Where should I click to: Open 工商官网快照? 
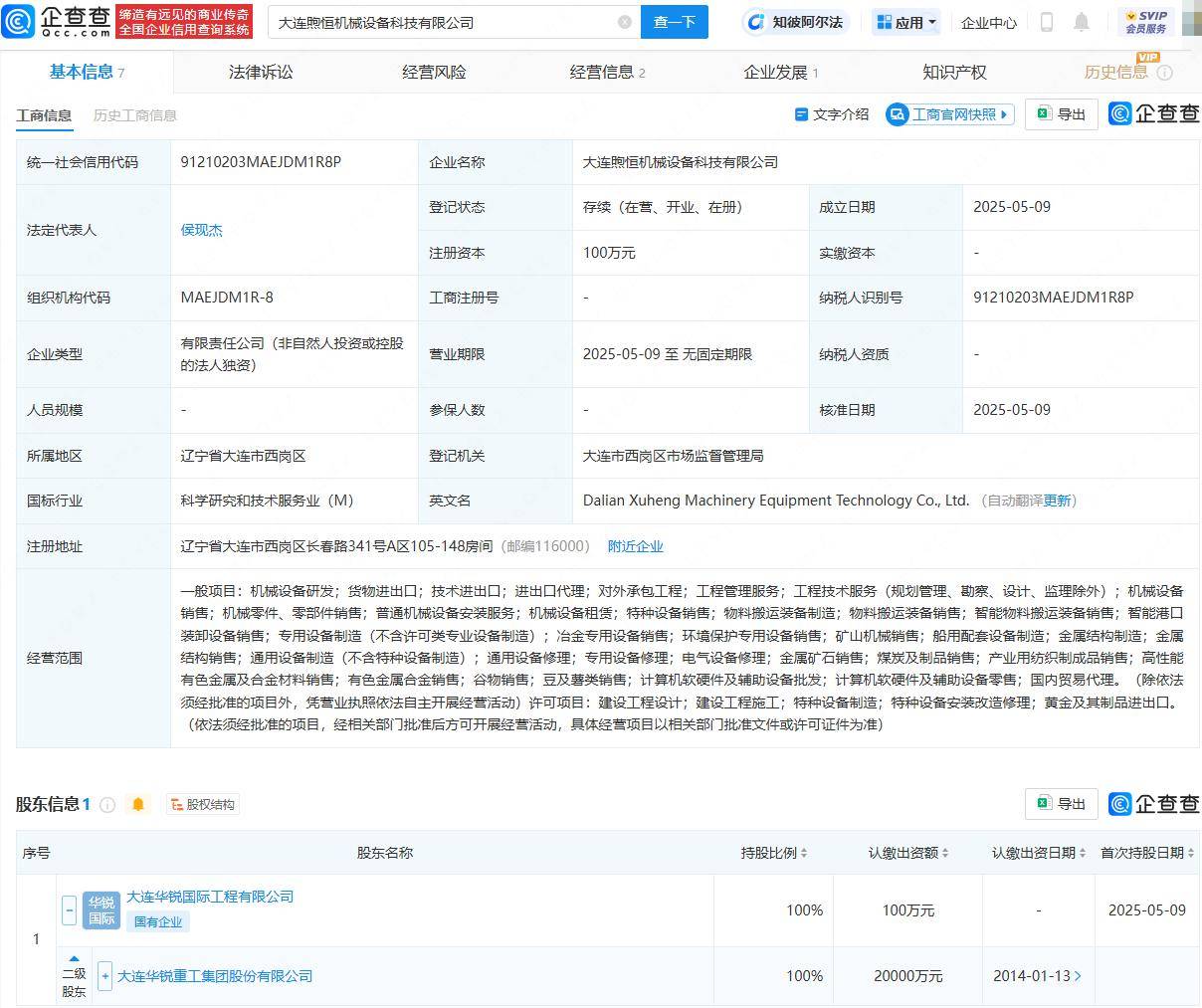(x=950, y=114)
